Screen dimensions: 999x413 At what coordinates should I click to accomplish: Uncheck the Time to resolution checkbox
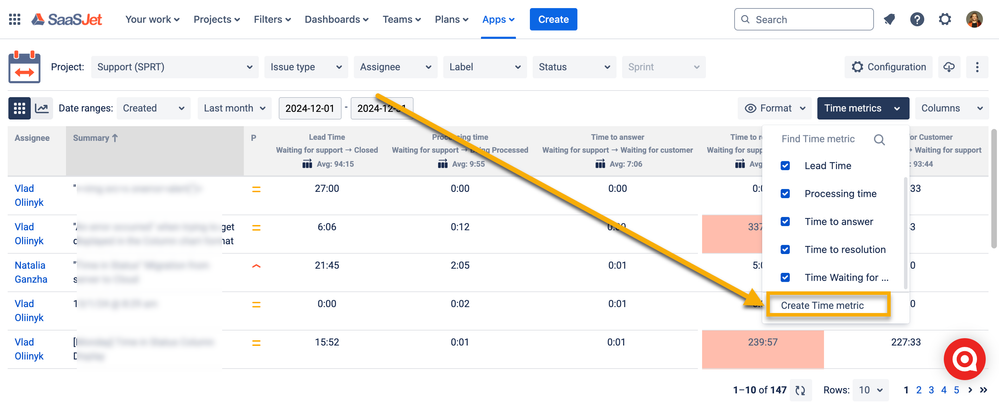[x=785, y=250]
